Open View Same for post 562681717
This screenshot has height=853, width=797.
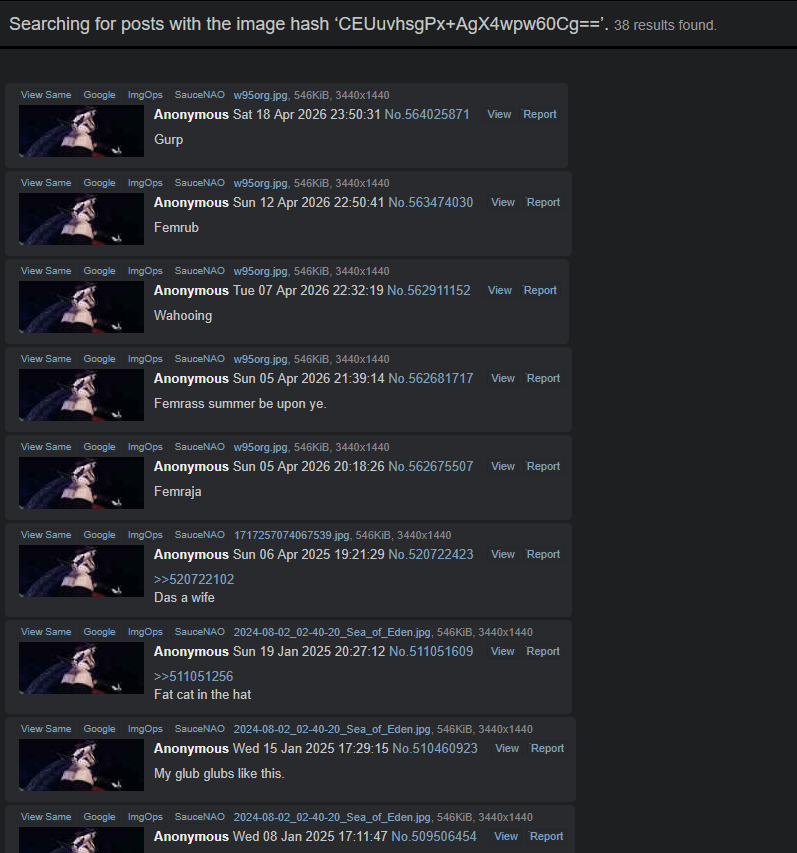46,359
